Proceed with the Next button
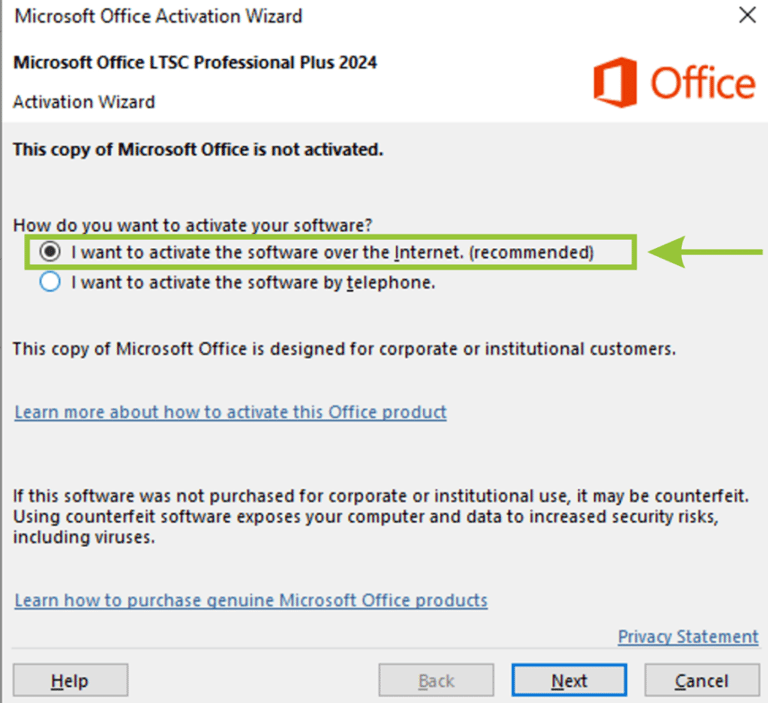768x703 pixels. (569, 680)
